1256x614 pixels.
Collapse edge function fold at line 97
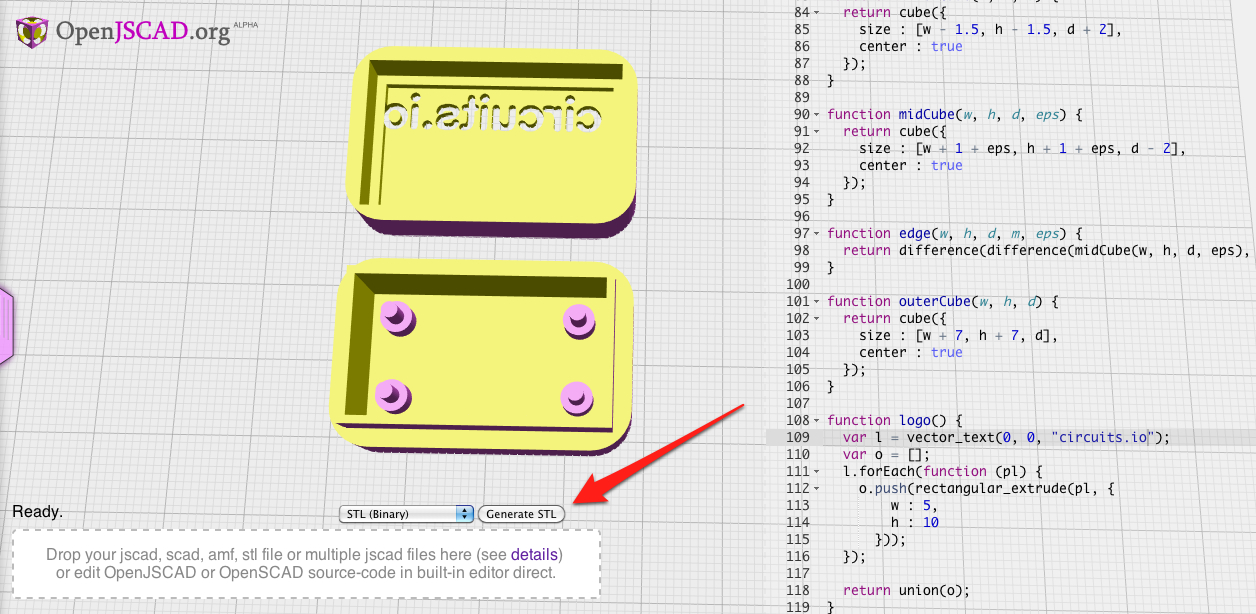click(x=817, y=233)
